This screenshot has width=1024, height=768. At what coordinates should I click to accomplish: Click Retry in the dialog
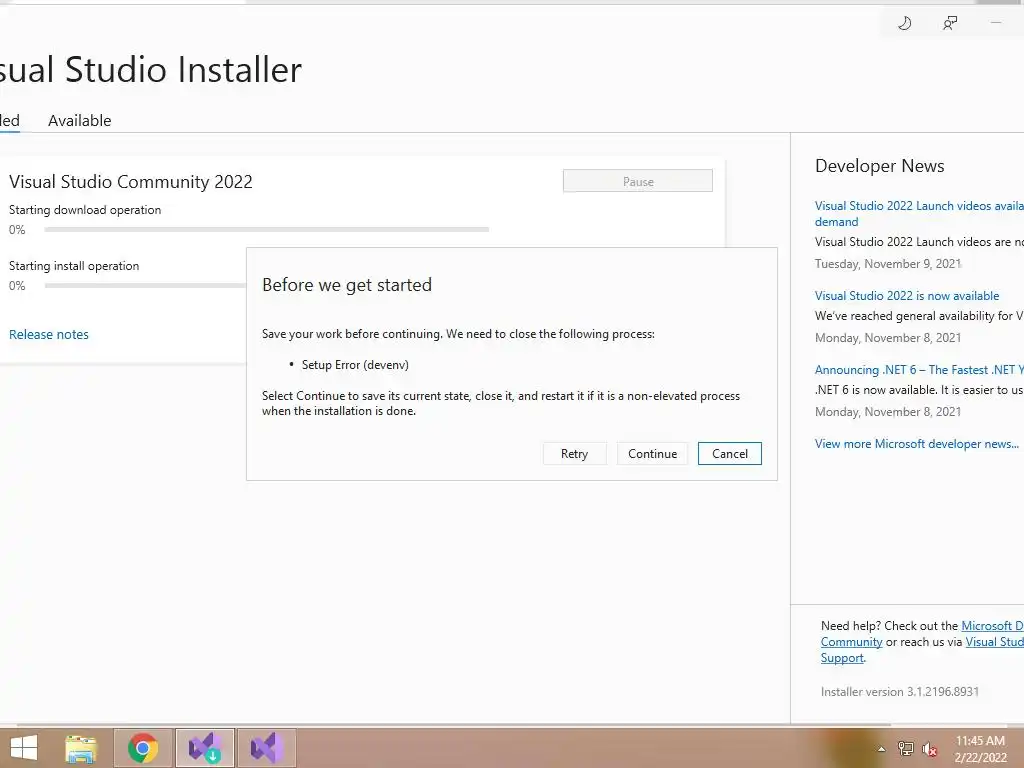click(575, 454)
